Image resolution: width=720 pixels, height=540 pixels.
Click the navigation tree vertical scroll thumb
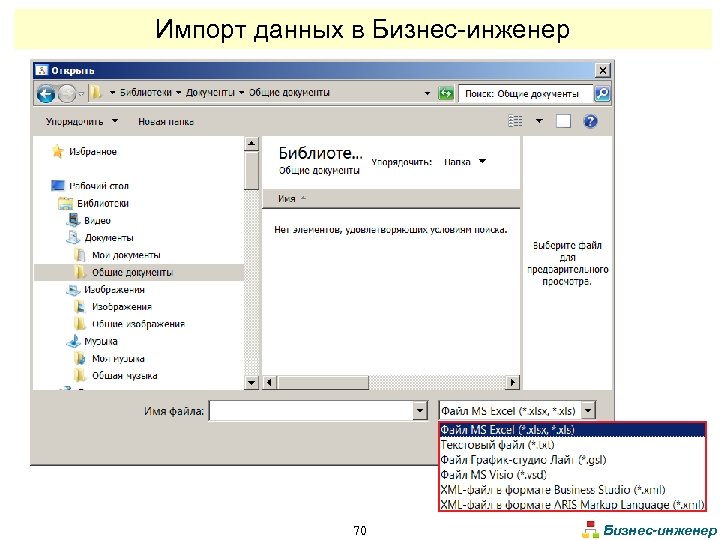251,170
